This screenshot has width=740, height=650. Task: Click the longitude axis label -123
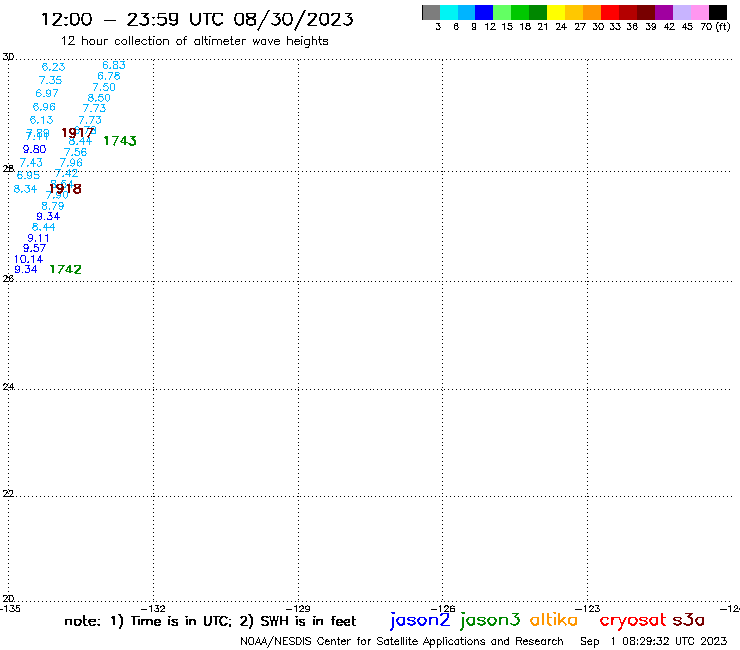pyautogui.click(x=588, y=609)
